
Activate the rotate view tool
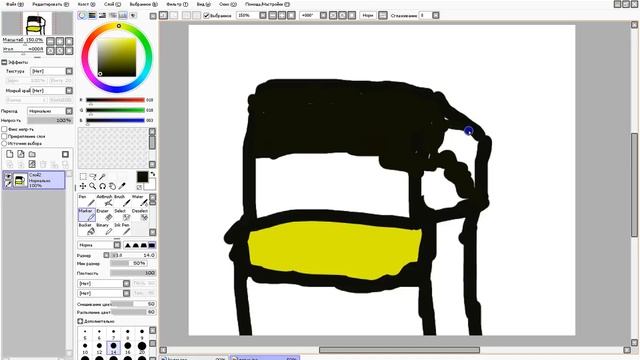pos(102,186)
